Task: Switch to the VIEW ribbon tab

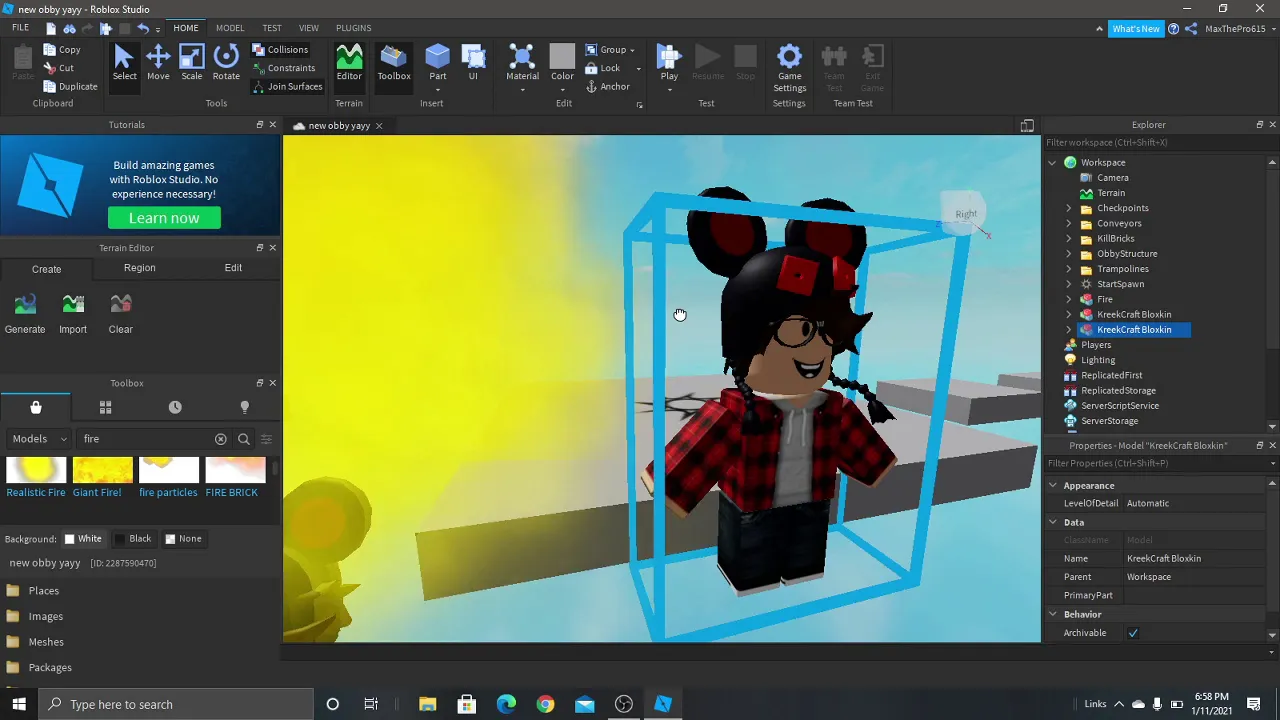Action: pos(309,28)
